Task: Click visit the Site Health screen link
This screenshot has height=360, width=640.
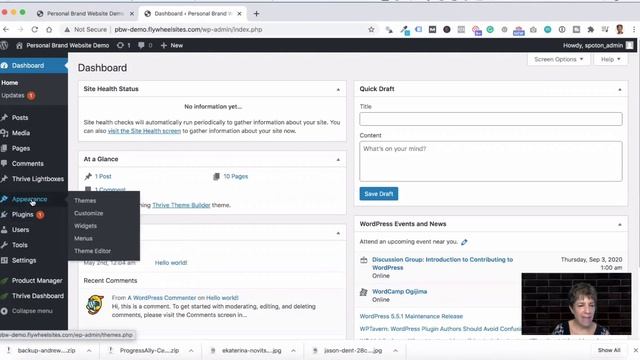Action: coord(144,131)
